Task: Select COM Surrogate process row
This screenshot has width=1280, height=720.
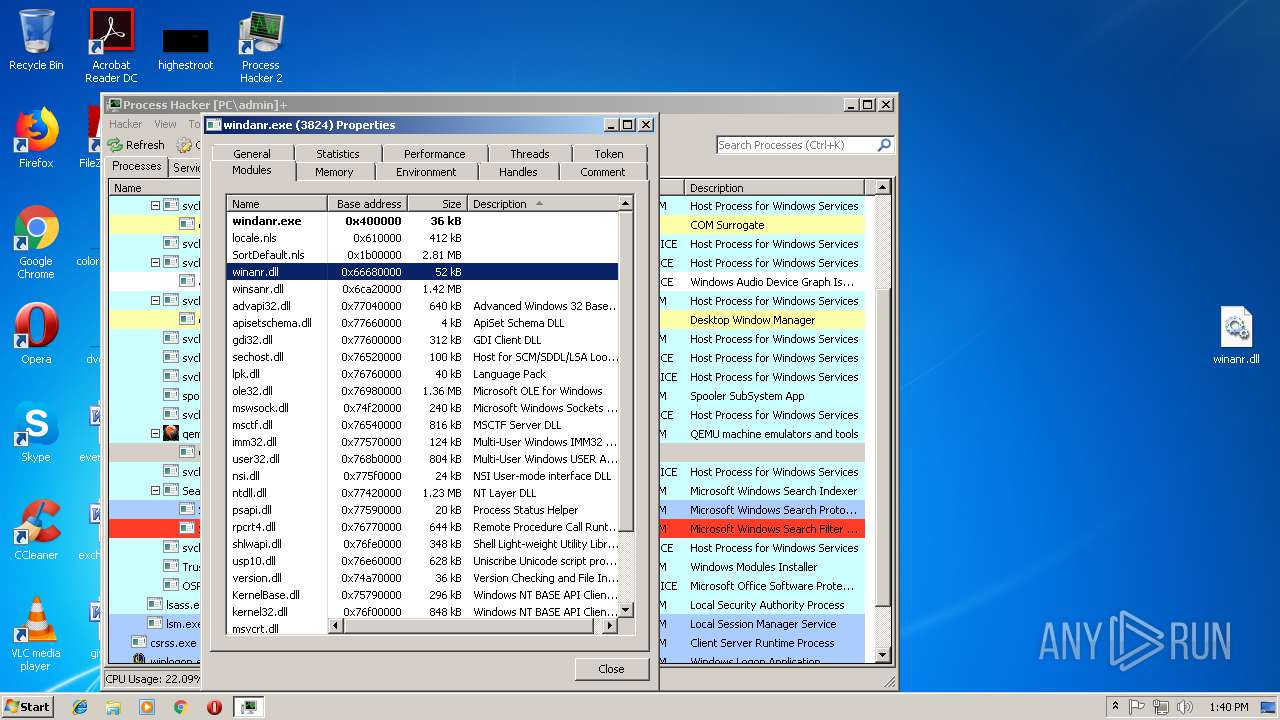Action: point(762,225)
